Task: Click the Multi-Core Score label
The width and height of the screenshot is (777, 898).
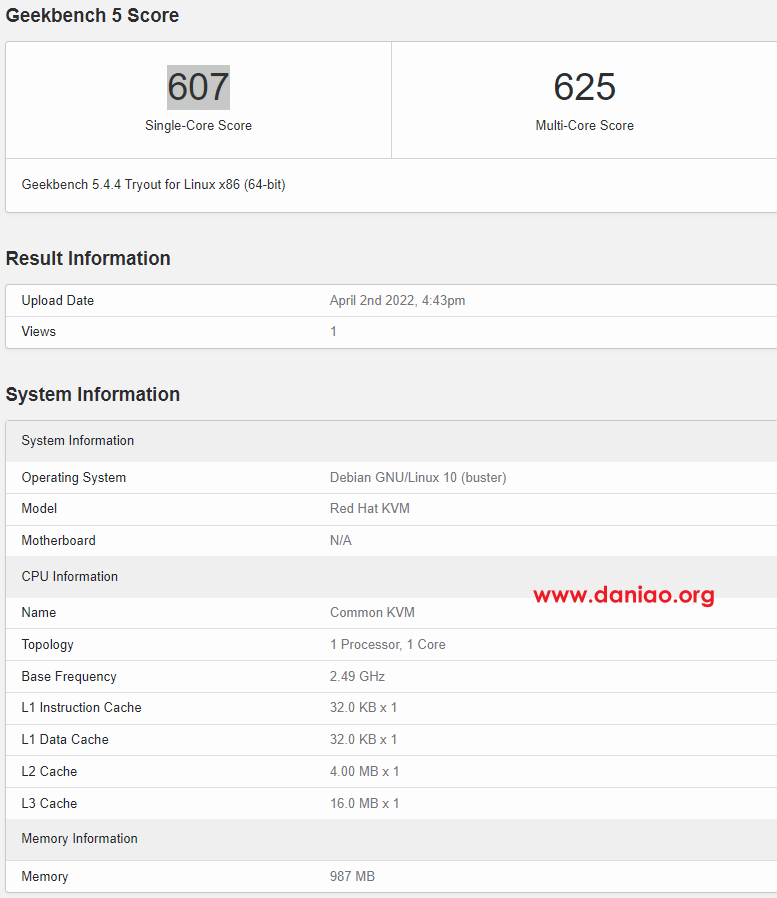Action: (x=585, y=125)
